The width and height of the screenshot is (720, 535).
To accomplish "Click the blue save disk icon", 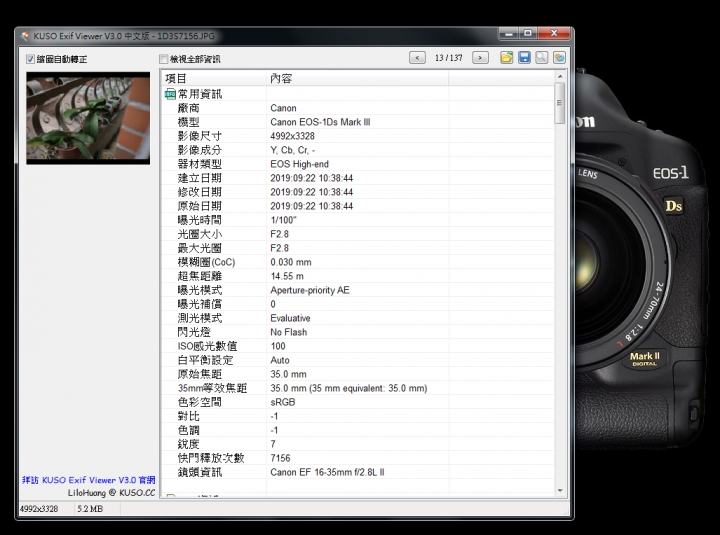I will (x=524, y=57).
